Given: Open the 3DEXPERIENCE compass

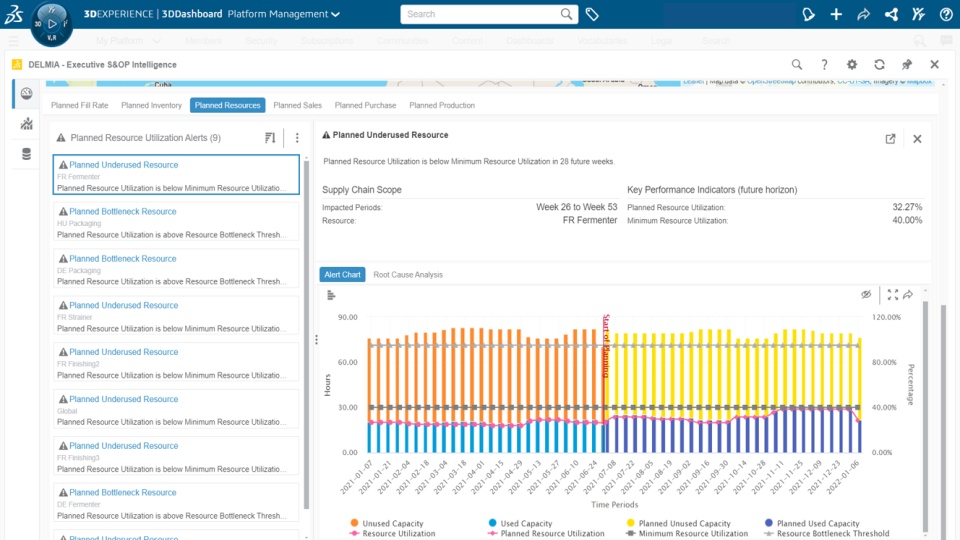Looking at the screenshot, I should 51,24.
